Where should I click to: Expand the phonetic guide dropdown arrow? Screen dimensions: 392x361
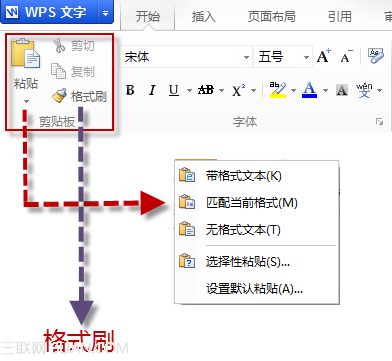[379, 90]
